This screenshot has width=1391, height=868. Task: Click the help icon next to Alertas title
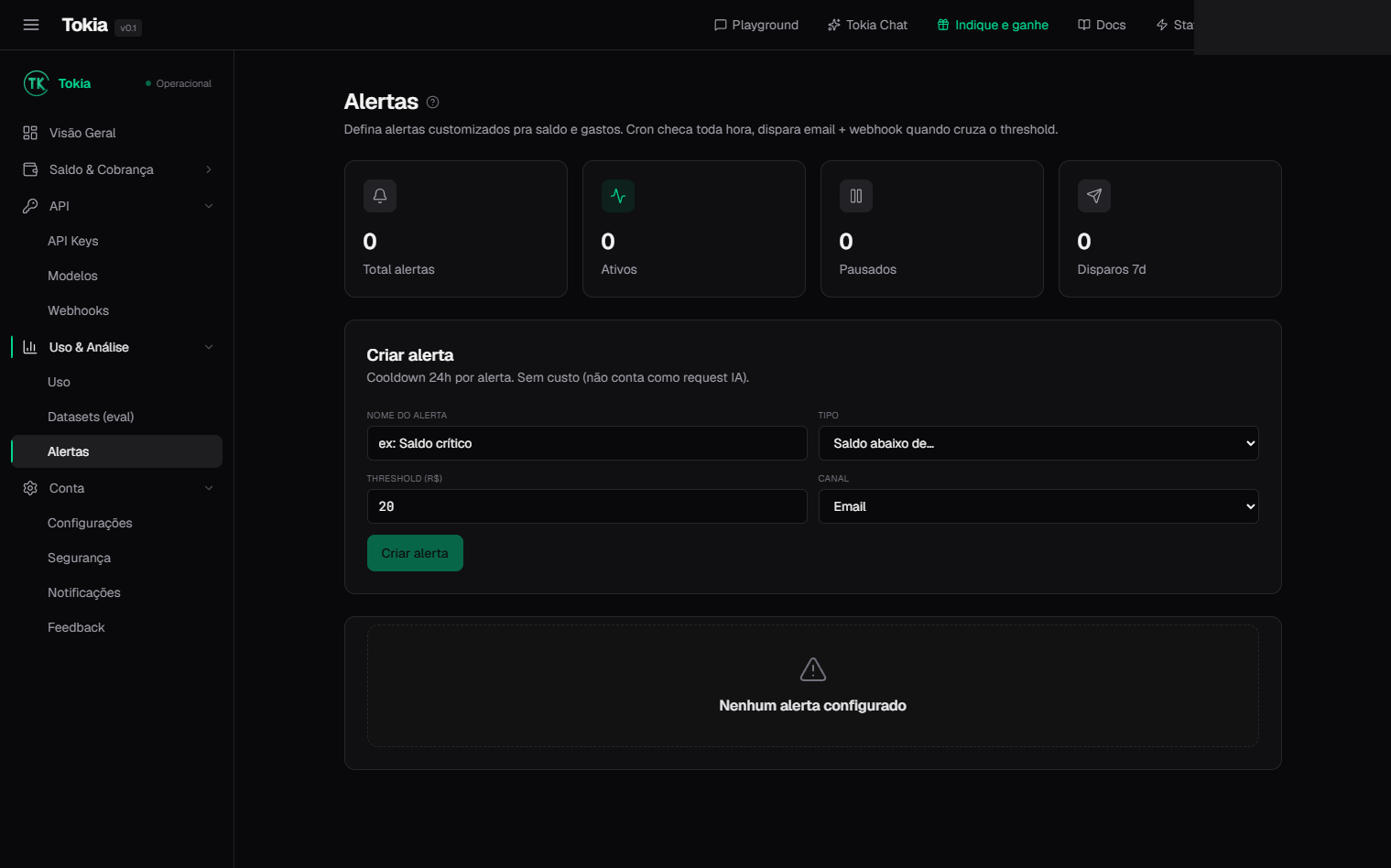point(433,103)
